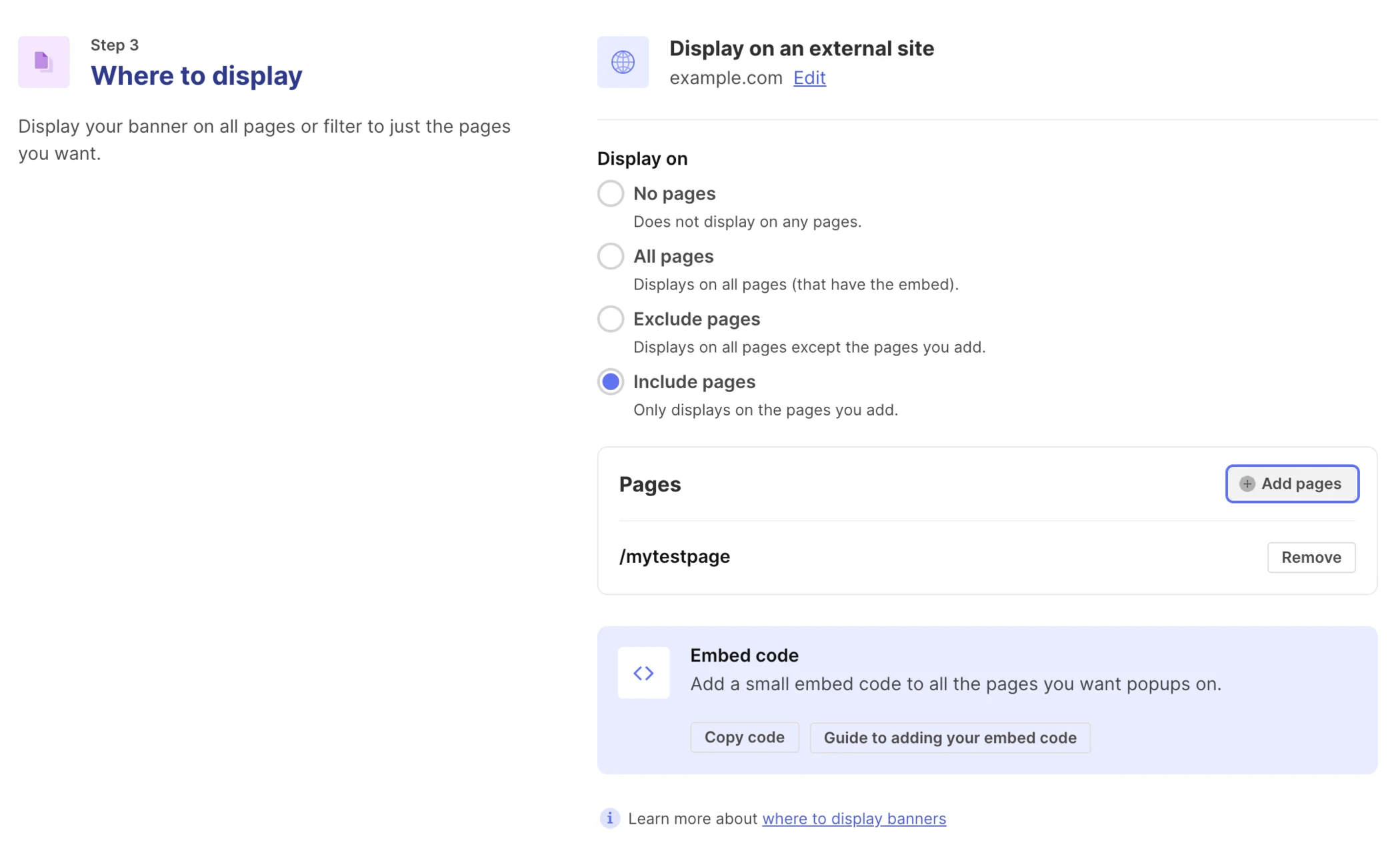This screenshot has width=1400, height=859.
Task: Open the where to display banners link
Action: [x=854, y=818]
